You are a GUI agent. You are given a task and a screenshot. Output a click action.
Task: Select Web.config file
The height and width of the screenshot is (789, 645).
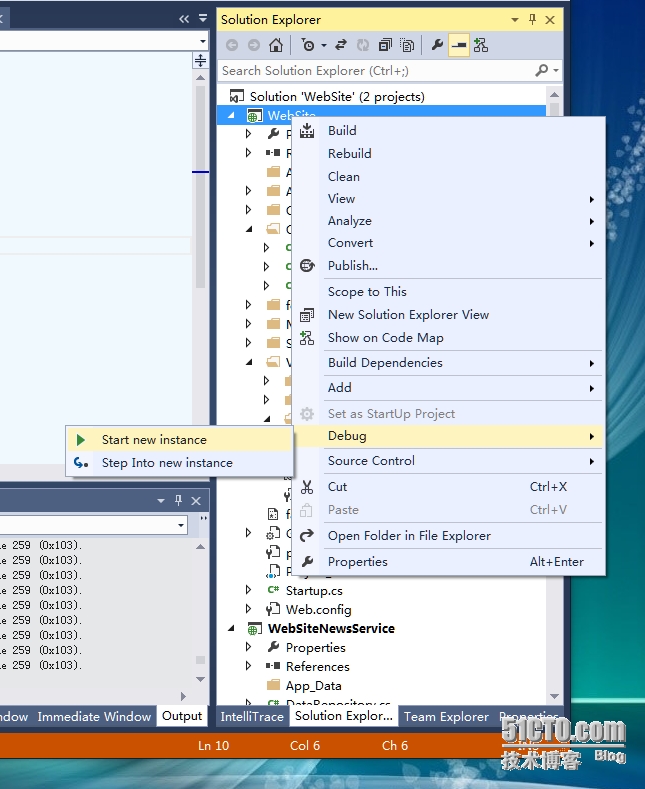click(318, 610)
